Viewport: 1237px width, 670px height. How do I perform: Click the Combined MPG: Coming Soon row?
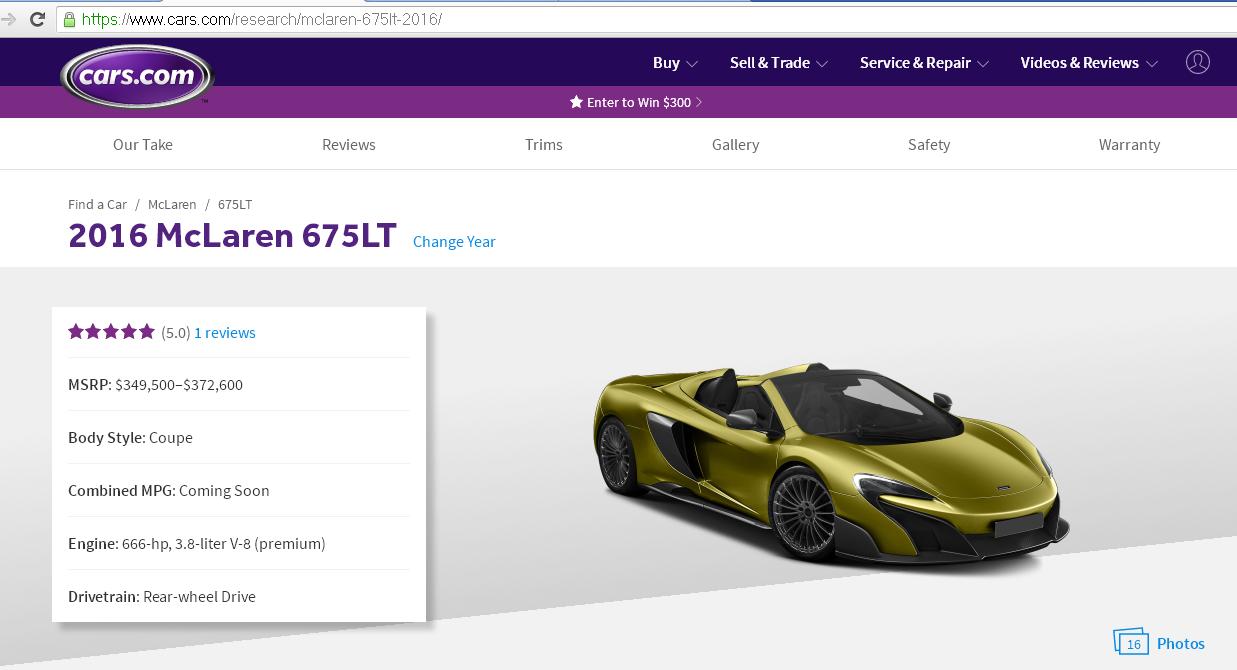click(239, 490)
